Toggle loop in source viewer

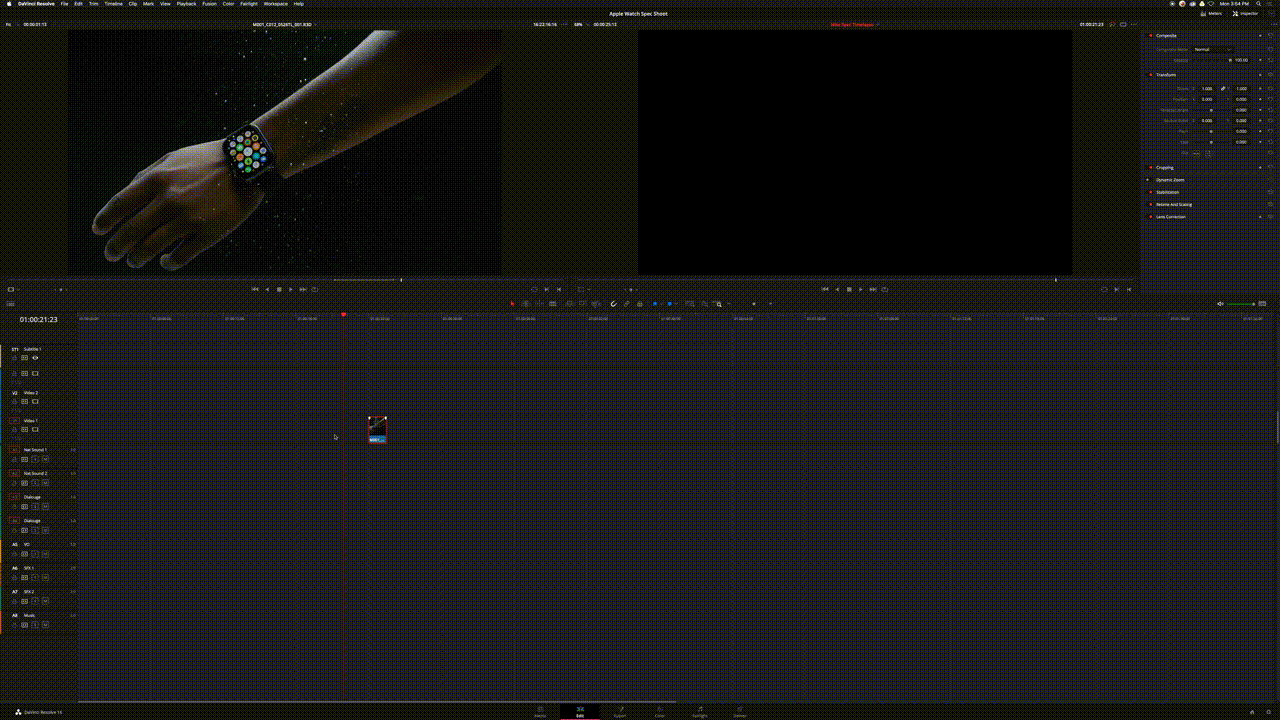[x=314, y=289]
